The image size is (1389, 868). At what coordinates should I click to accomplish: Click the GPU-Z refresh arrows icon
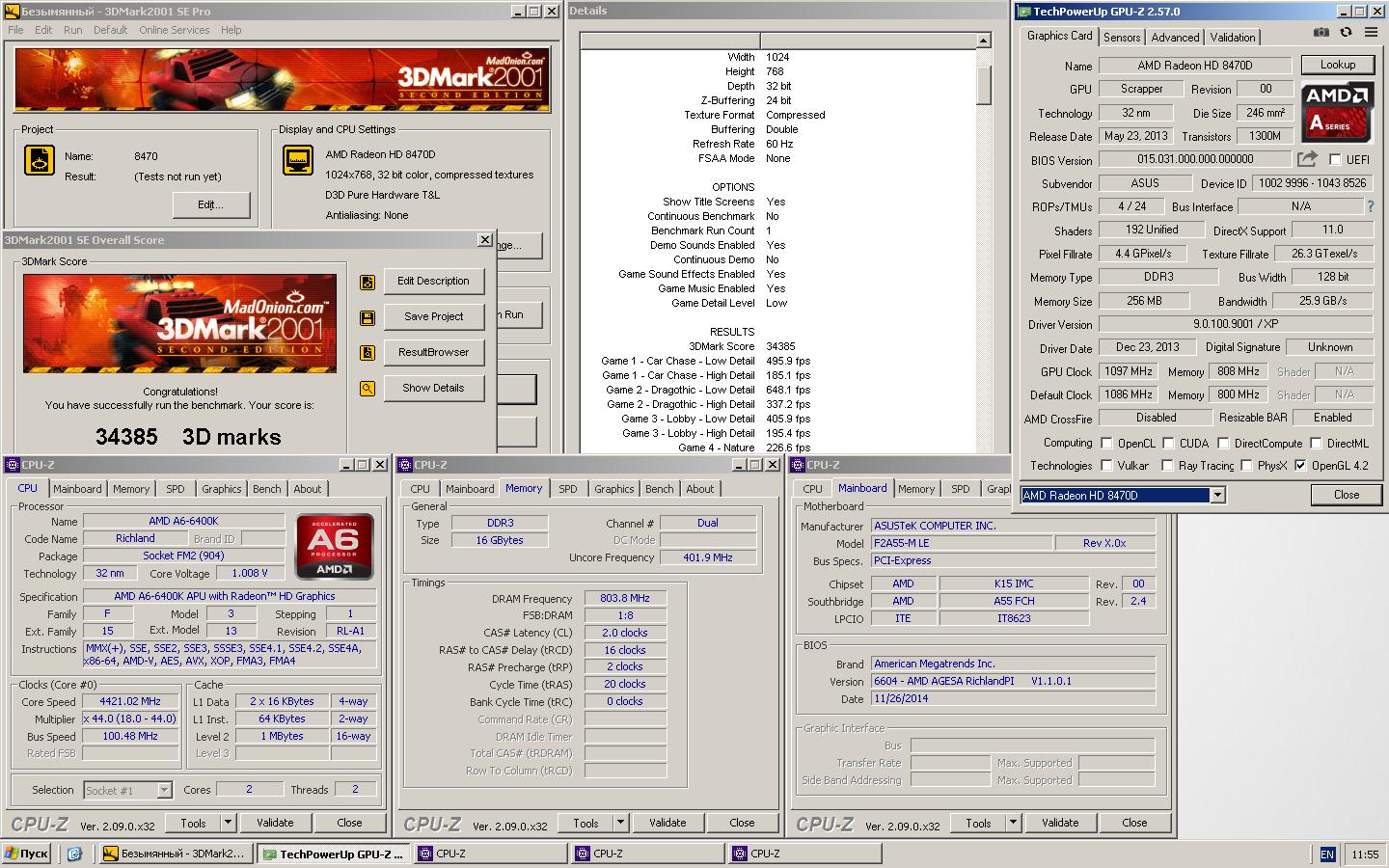click(1346, 33)
